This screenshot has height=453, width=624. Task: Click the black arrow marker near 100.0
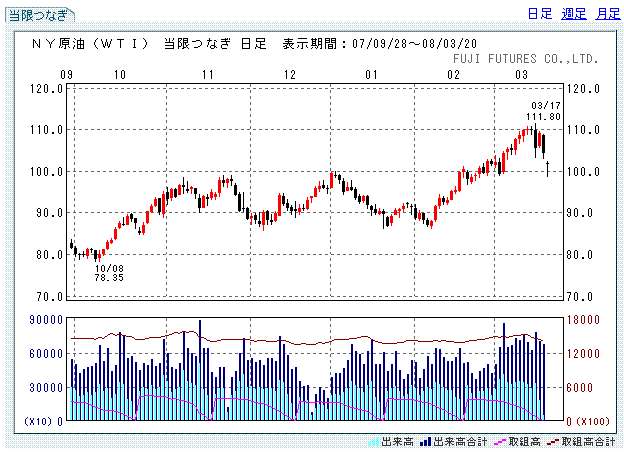547,168
